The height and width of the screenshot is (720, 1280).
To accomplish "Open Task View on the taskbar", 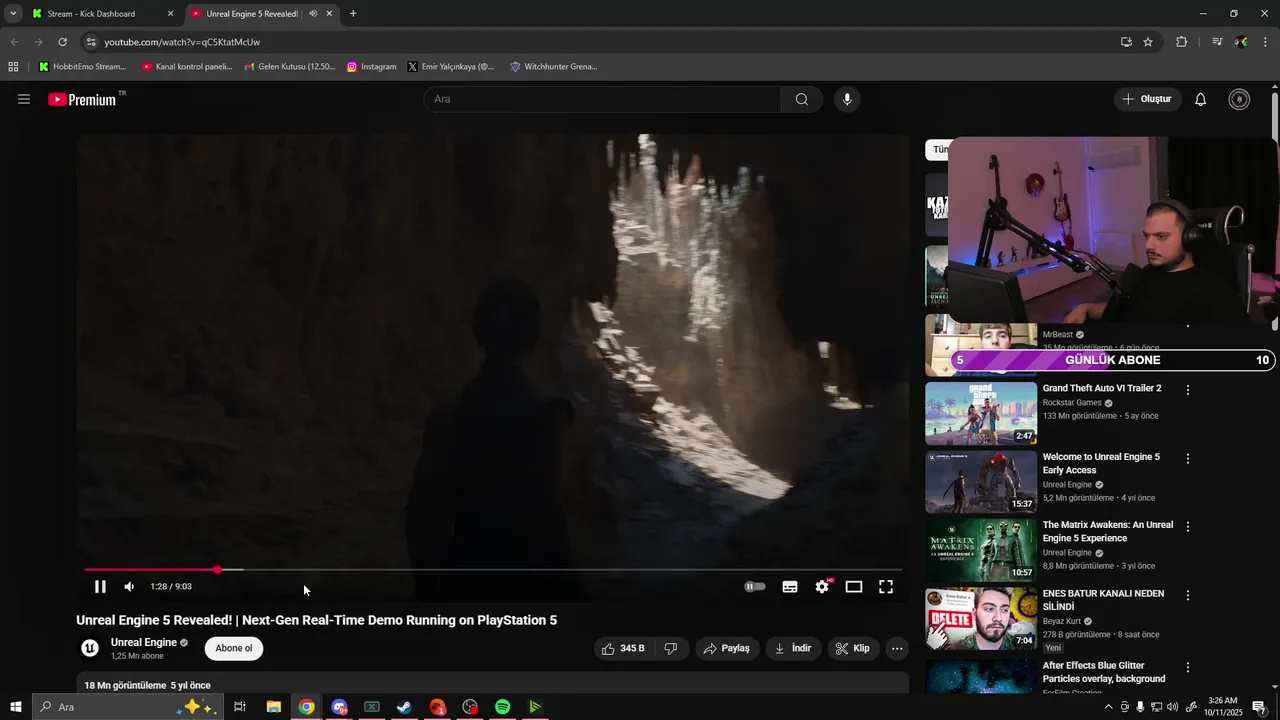I will click(x=240, y=707).
